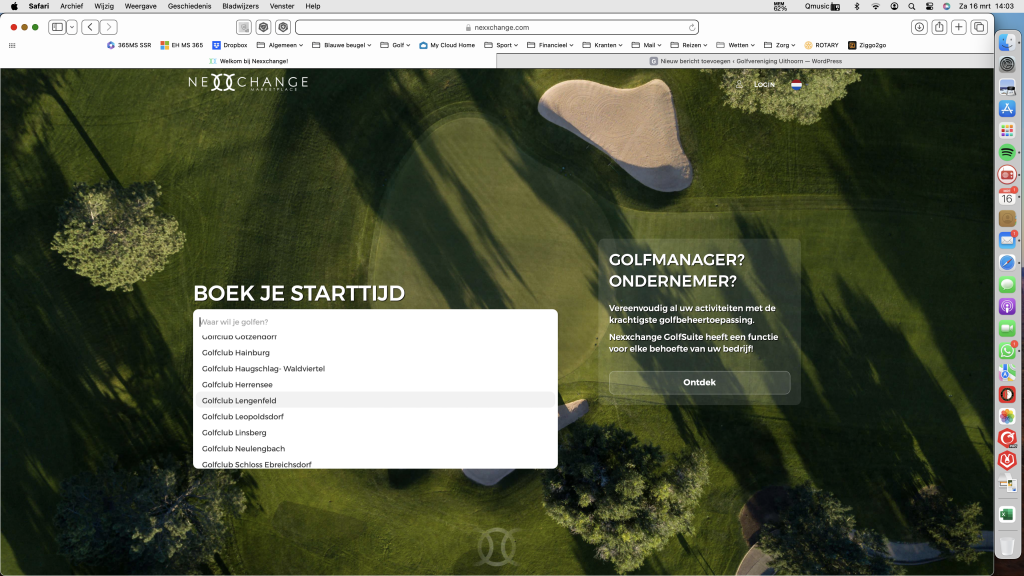The image size is (1024, 576).
Task: Show Safari tab overview
Action: pyautogui.click(x=979, y=27)
